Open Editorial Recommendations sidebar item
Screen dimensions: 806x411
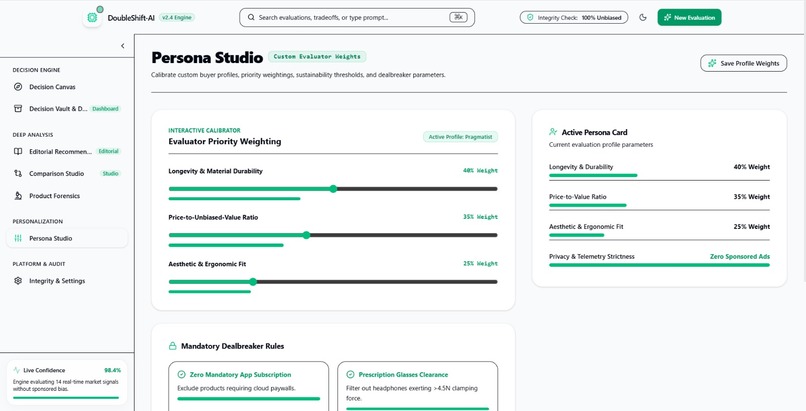tap(67, 152)
